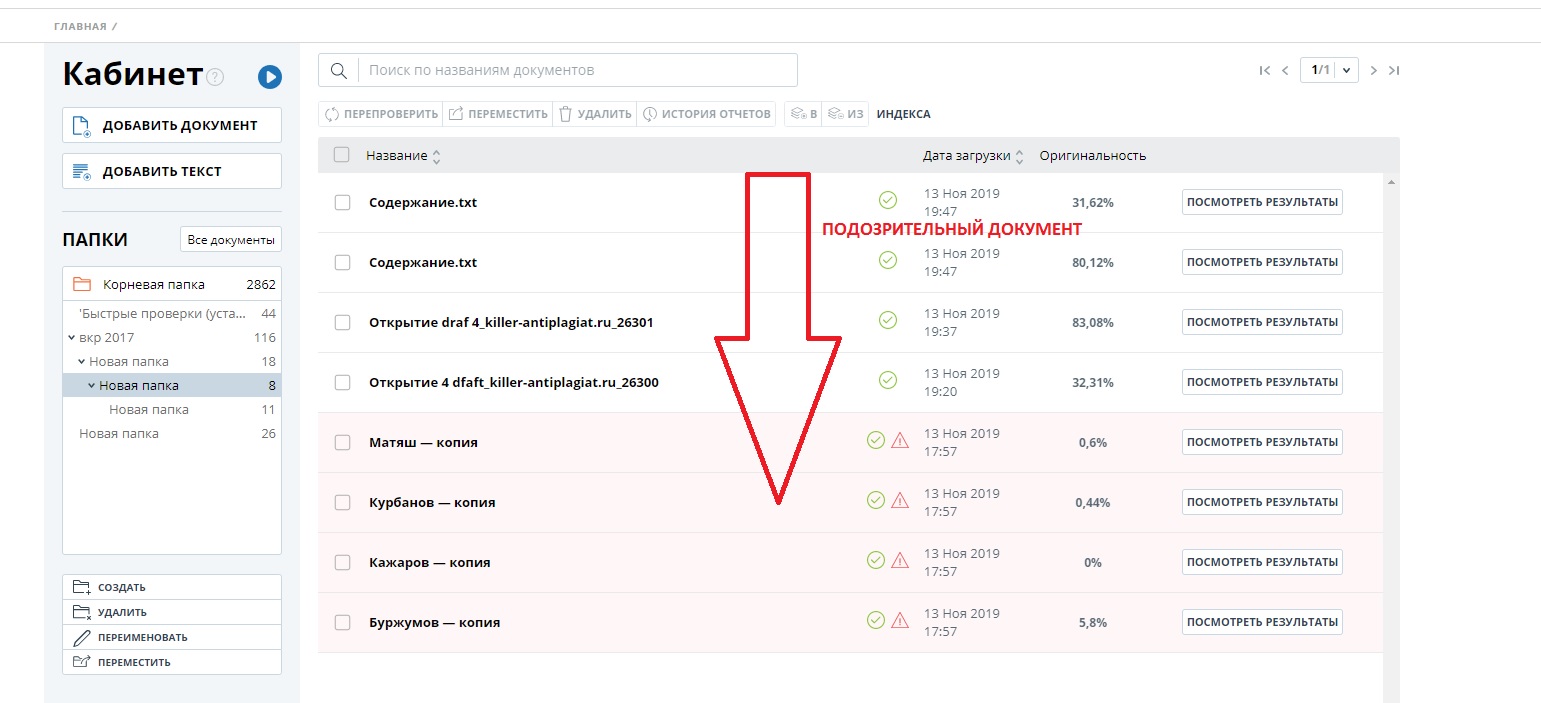The height and width of the screenshot is (703, 1541).
Task: View results for Курбанов — копия
Action: pos(1262,502)
